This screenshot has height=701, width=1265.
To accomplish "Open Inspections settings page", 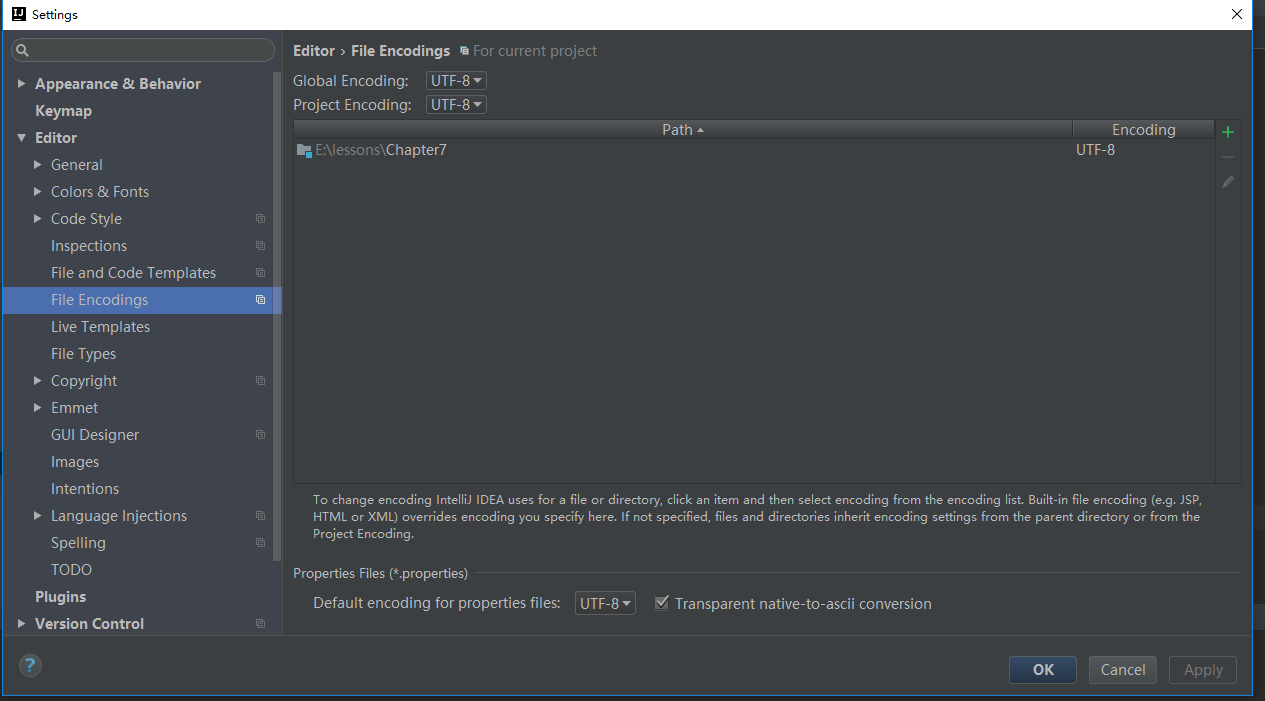I will 89,246.
